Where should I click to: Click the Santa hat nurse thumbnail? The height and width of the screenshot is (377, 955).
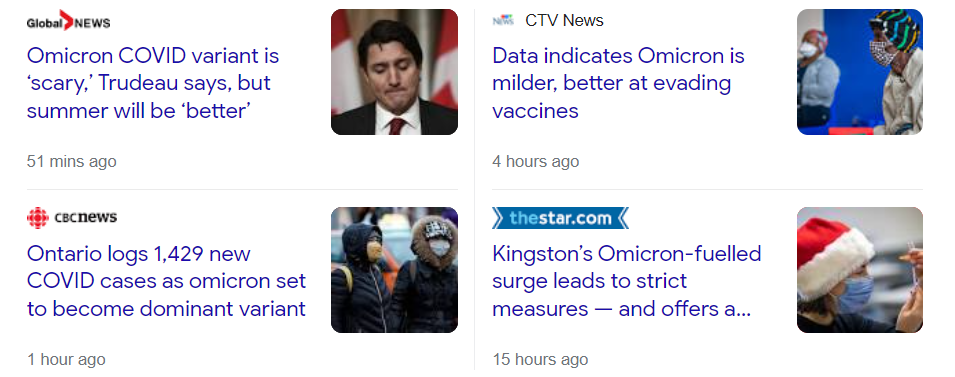[859, 270]
